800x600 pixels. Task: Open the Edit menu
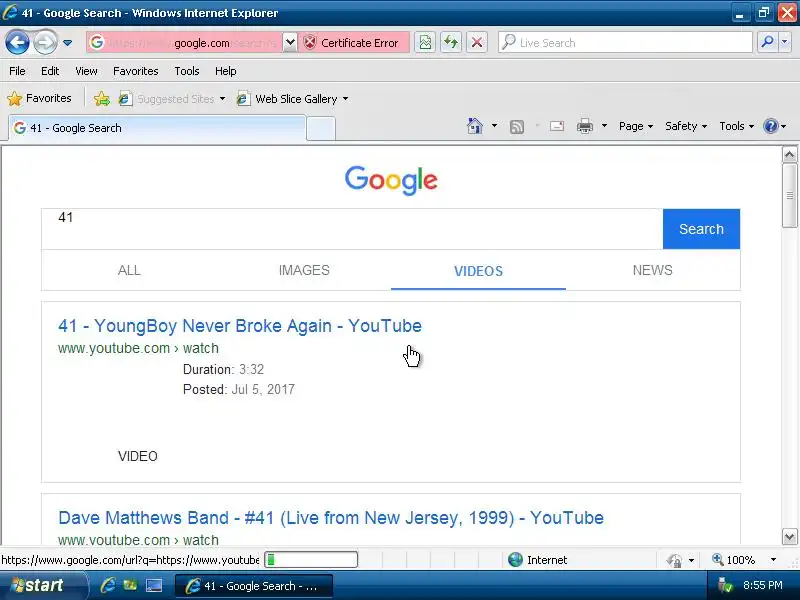coord(50,71)
